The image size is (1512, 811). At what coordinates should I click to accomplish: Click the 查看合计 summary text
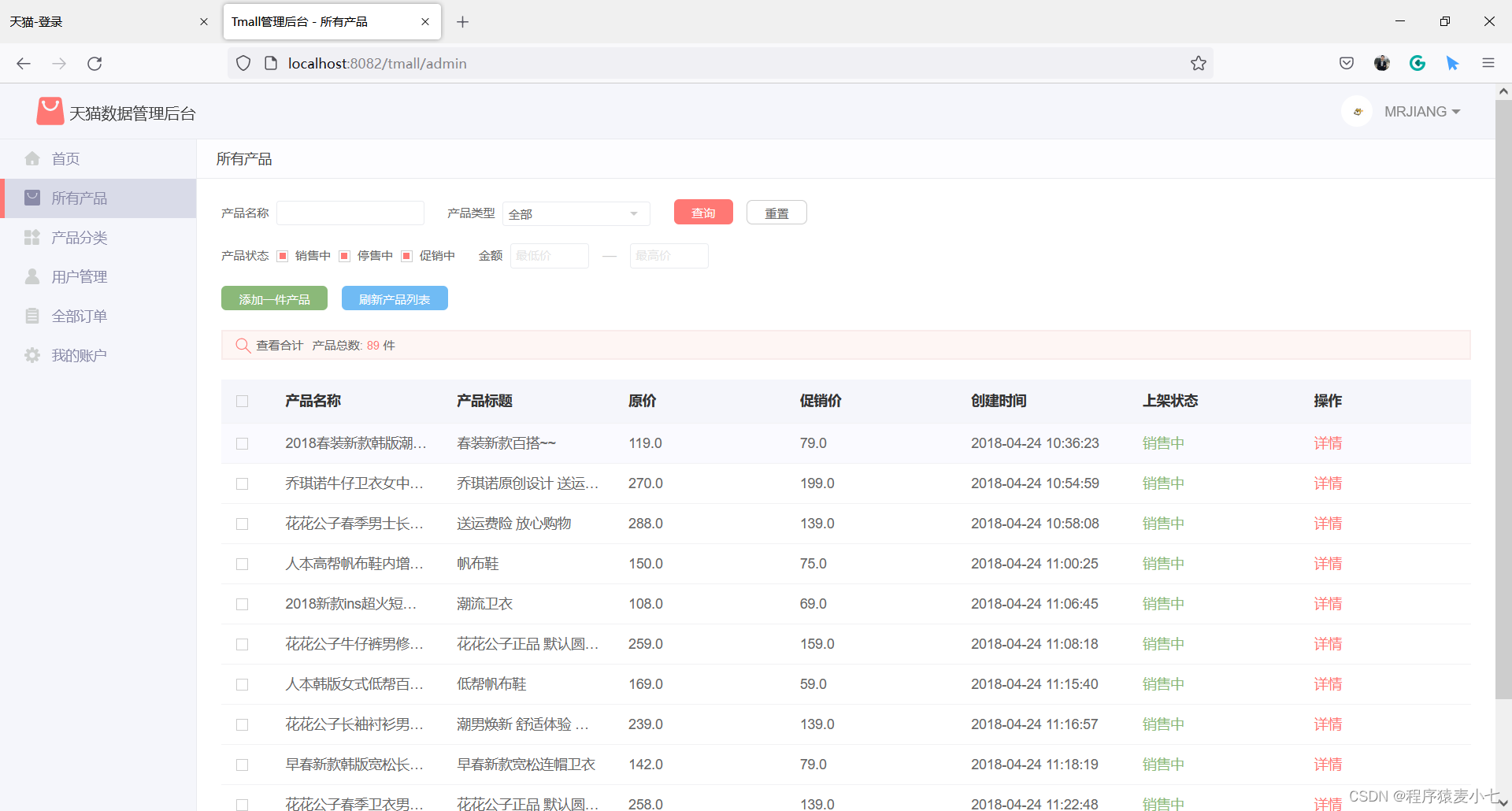[x=280, y=345]
